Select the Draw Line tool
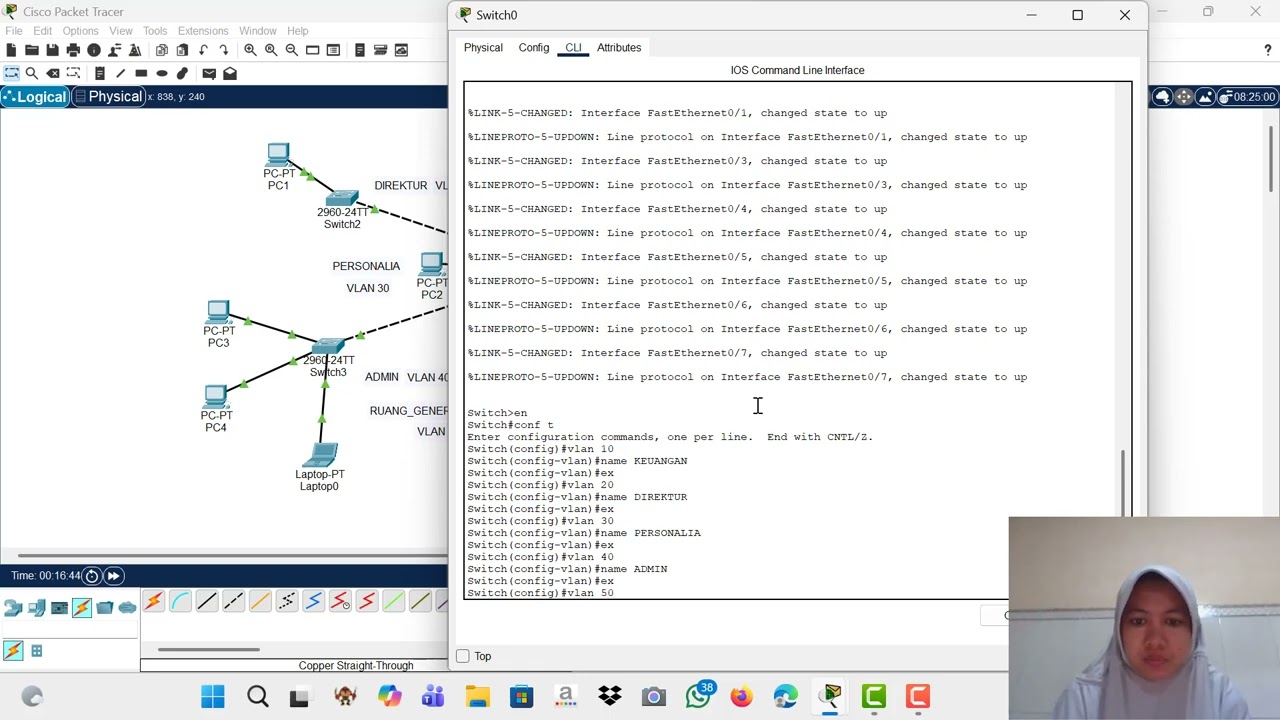The image size is (1280, 720). 120,73
